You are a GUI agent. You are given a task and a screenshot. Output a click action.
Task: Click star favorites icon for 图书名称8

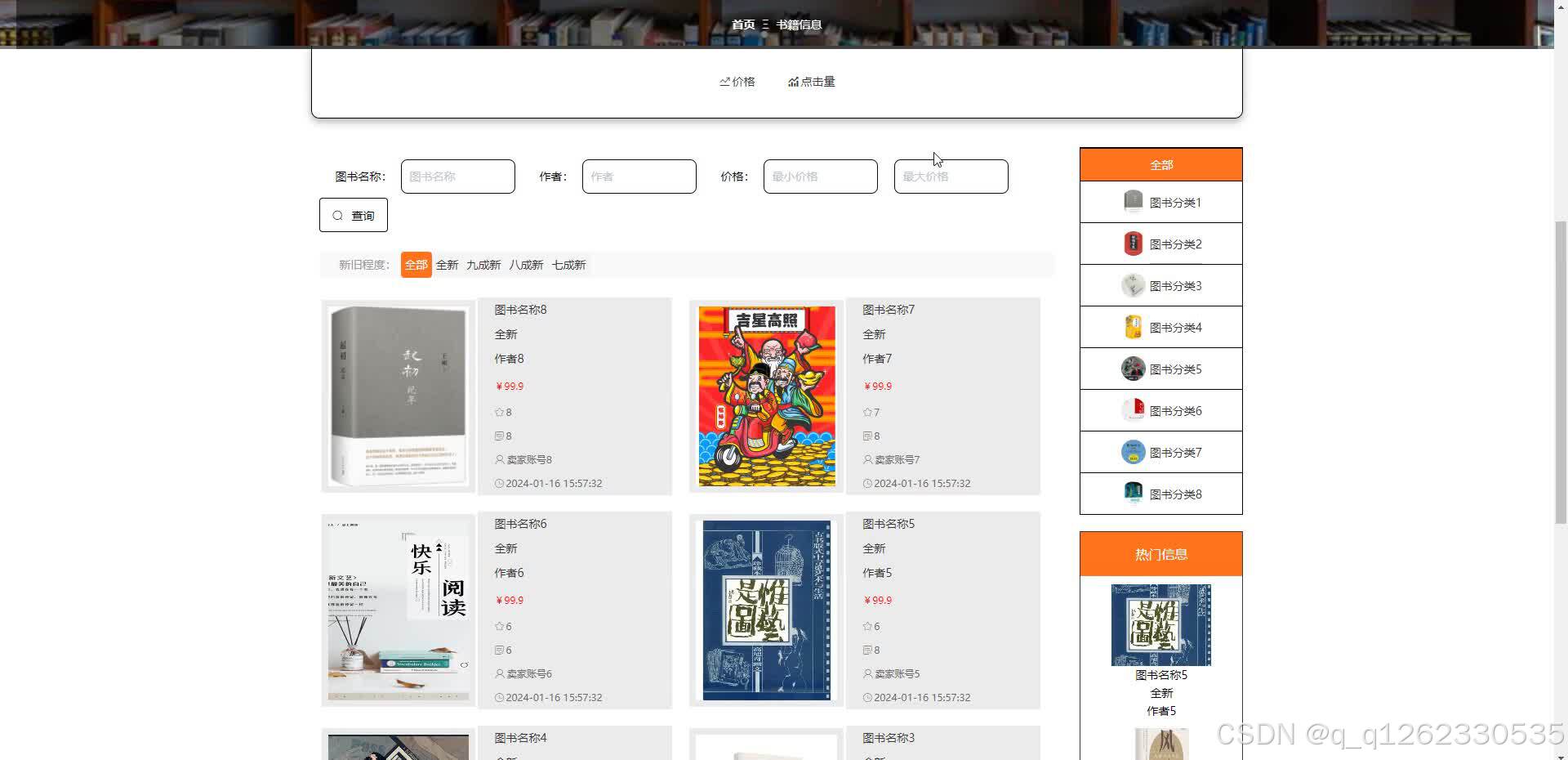500,413
